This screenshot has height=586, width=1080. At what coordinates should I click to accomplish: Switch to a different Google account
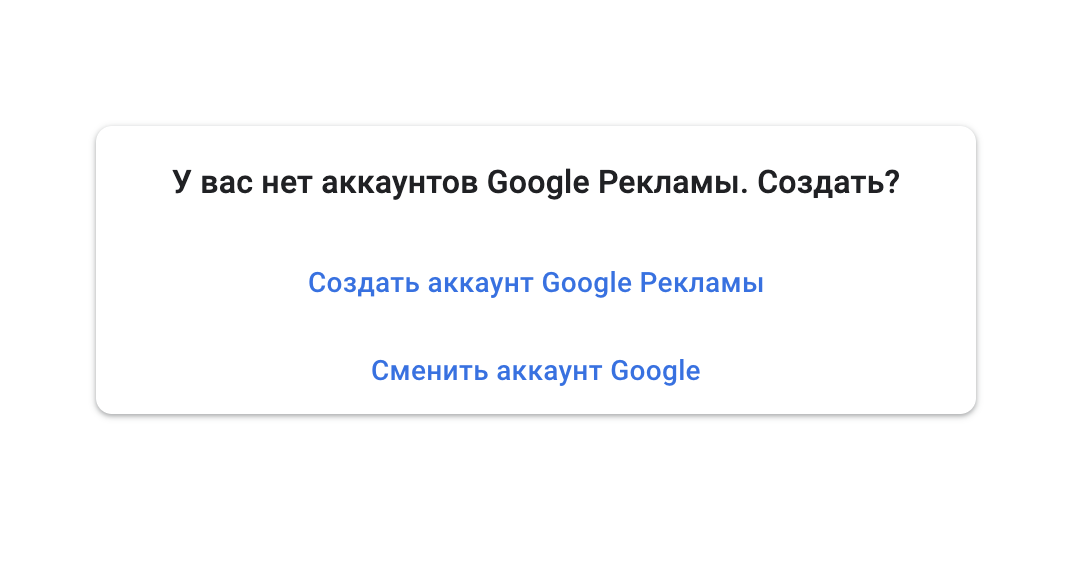(x=536, y=370)
